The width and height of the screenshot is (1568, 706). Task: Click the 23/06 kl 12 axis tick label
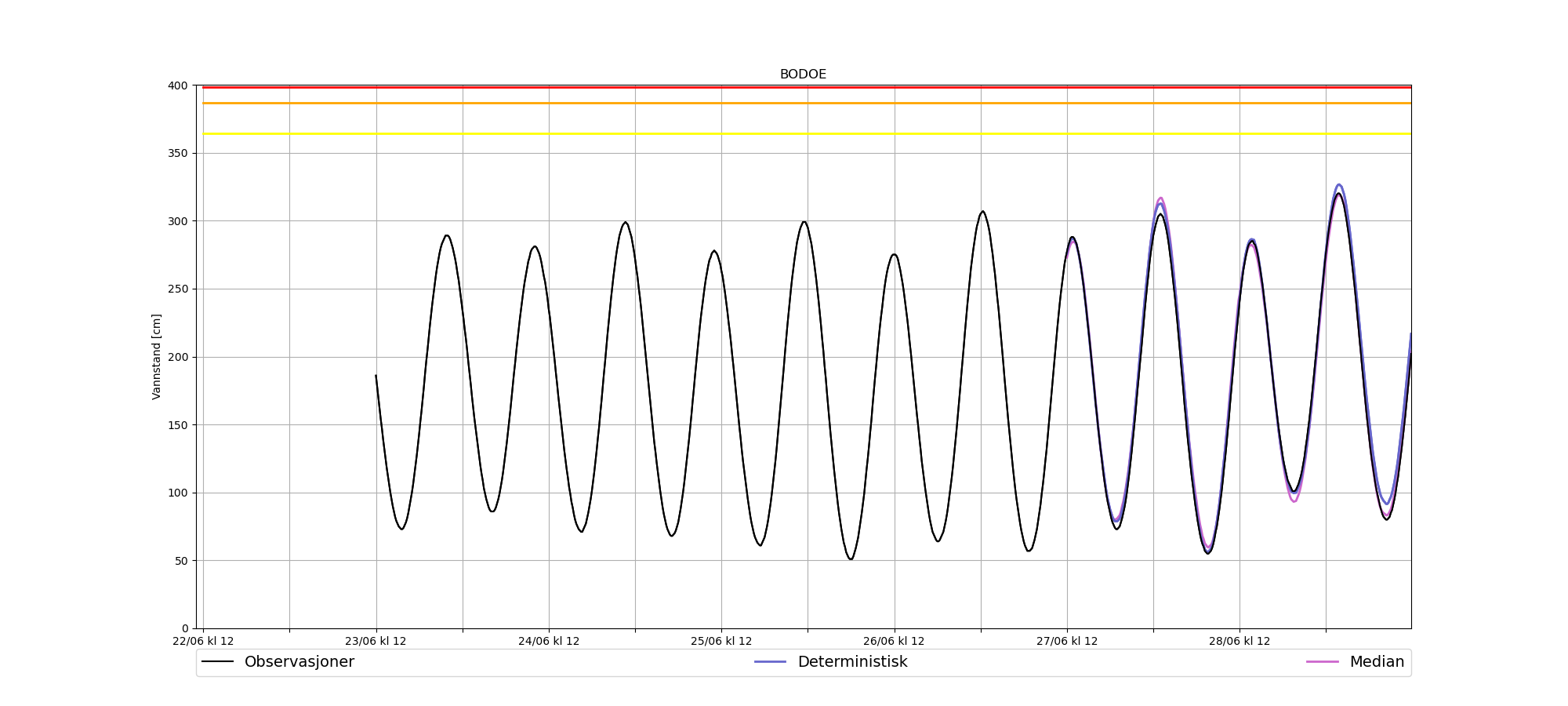[376, 641]
